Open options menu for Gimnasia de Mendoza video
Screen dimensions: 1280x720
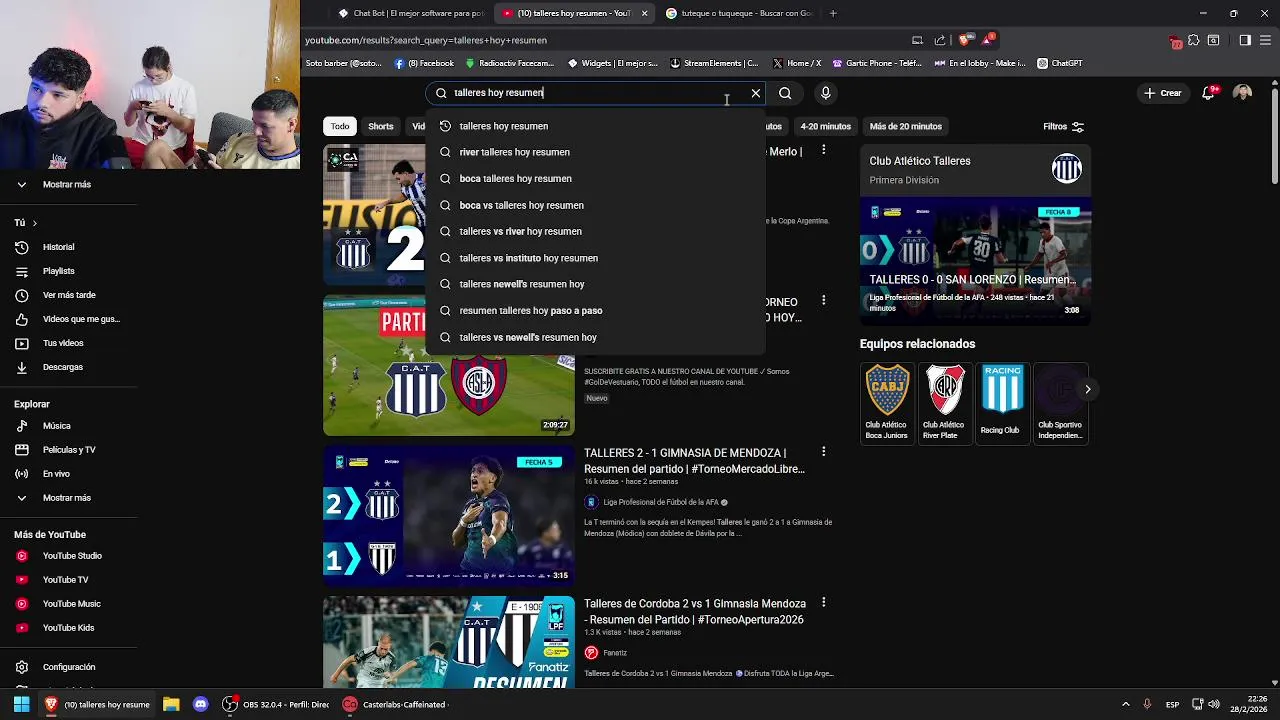click(823, 452)
